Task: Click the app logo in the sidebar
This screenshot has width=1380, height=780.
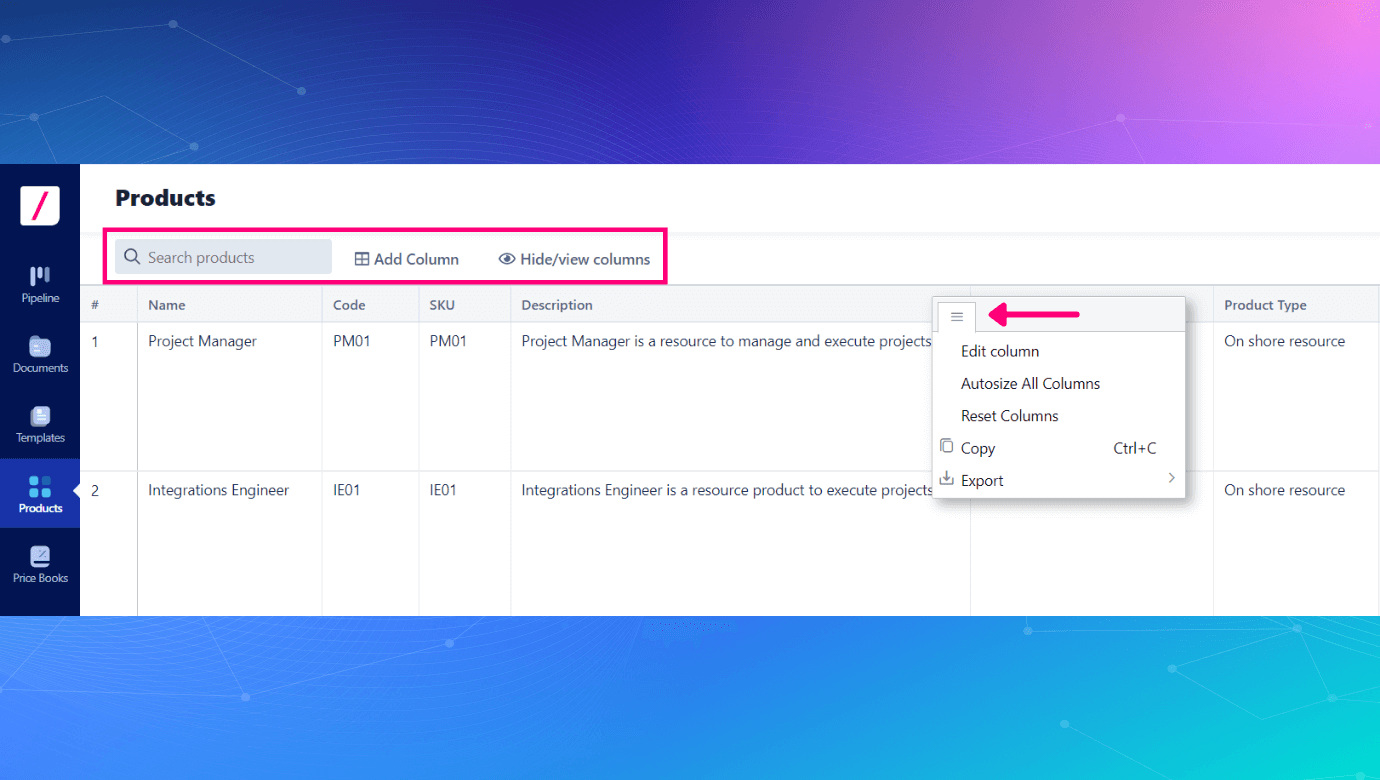Action: pyautogui.click(x=40, y=206)
